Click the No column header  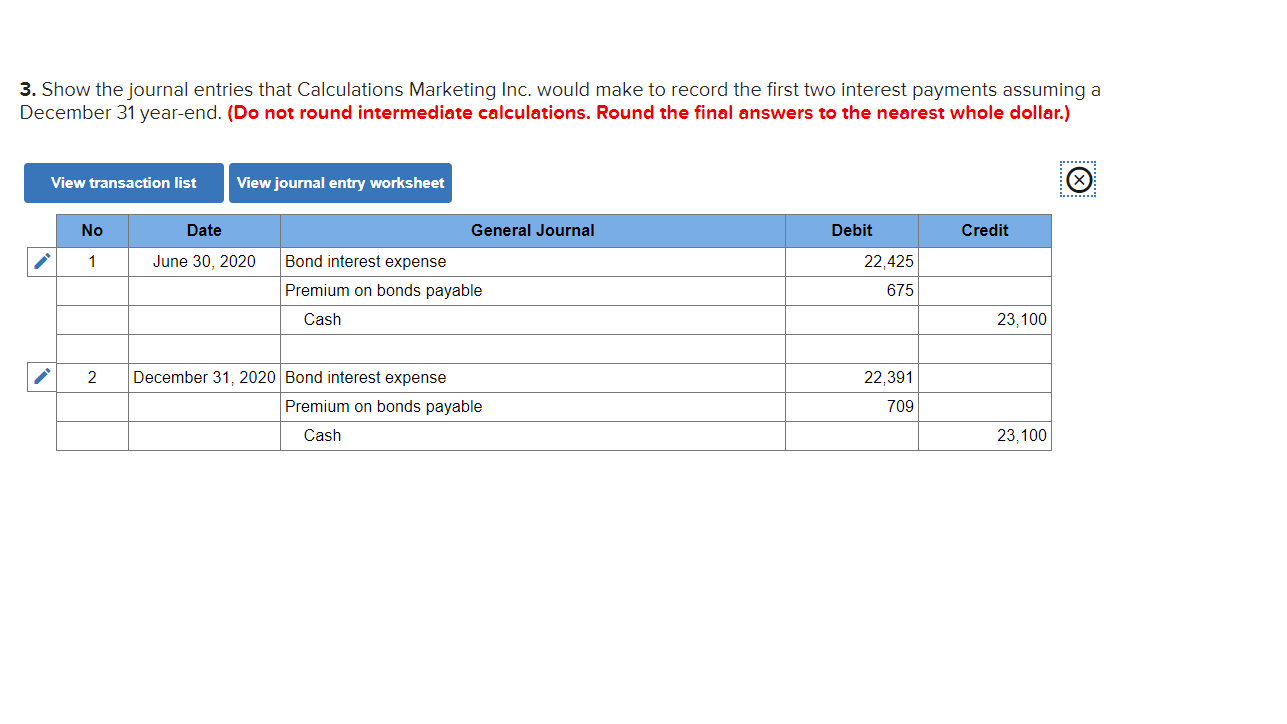(92, 230)
